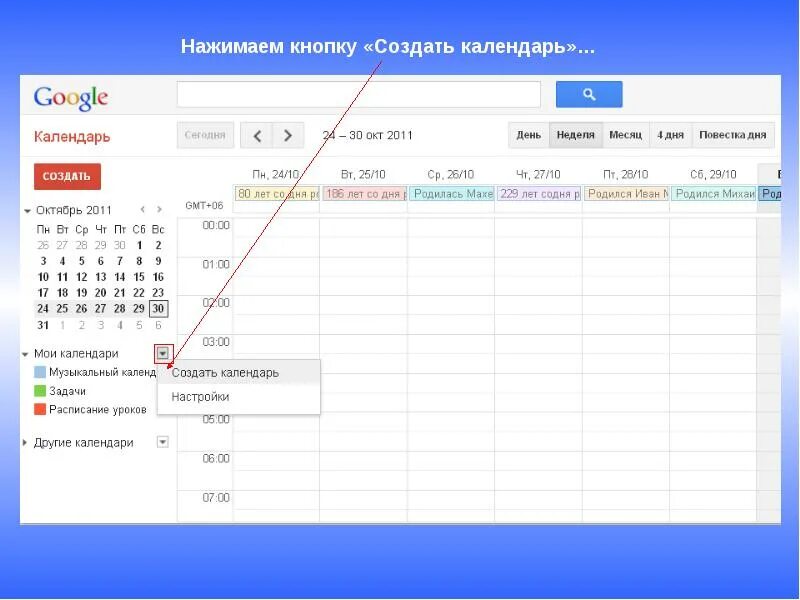This screenshot has width=800, height=600.
Task: Collapse Октябрь 2011 mini calendar
Action: (28, 210)
